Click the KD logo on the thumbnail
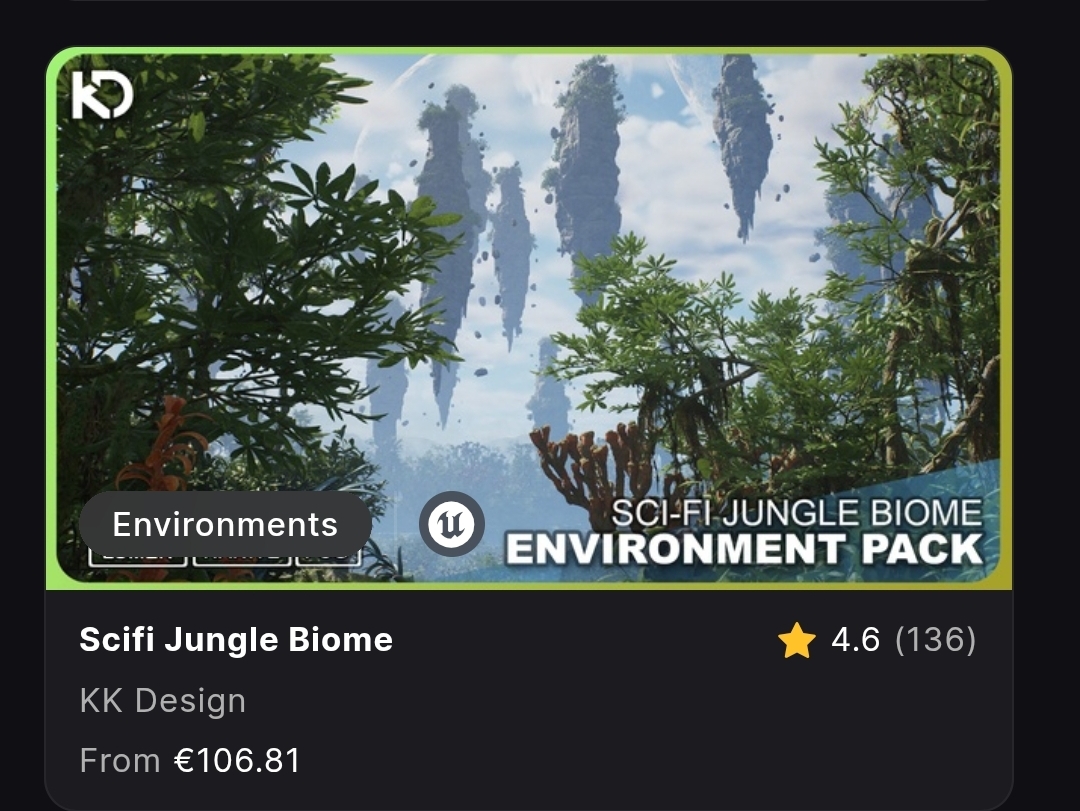1080x811 pixels. tap(102, 96)
